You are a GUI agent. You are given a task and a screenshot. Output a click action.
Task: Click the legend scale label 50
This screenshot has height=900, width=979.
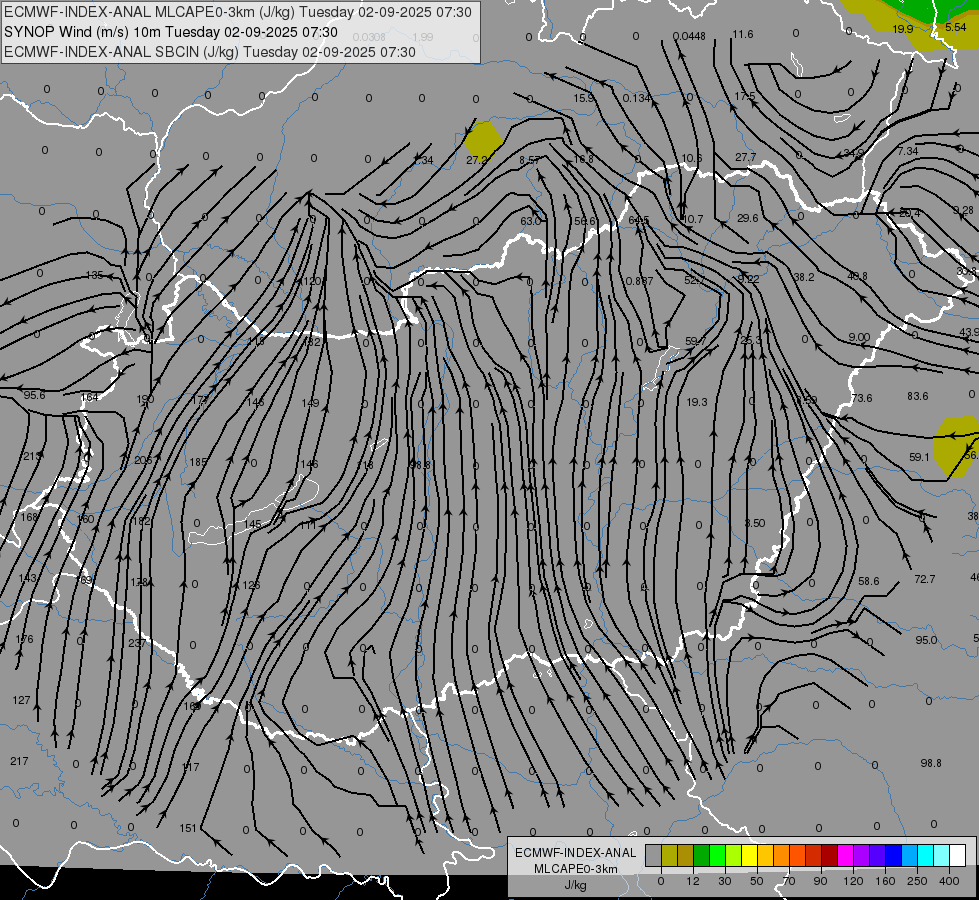(x=757, y=881)
